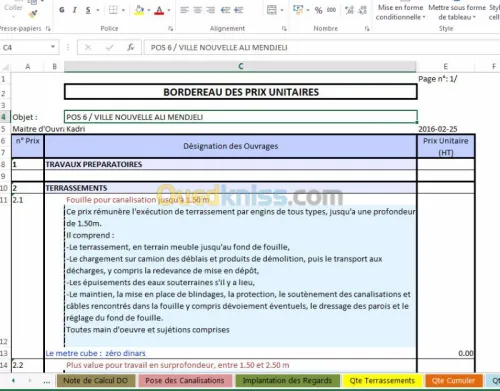
Task: Toggle bold (G) formatting
Action: pos(62,10)
